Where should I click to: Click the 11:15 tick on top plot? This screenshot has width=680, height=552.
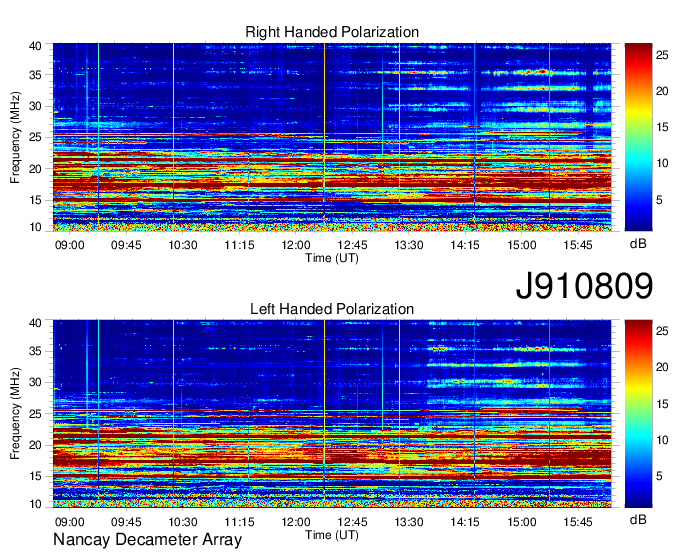point(239,245)
